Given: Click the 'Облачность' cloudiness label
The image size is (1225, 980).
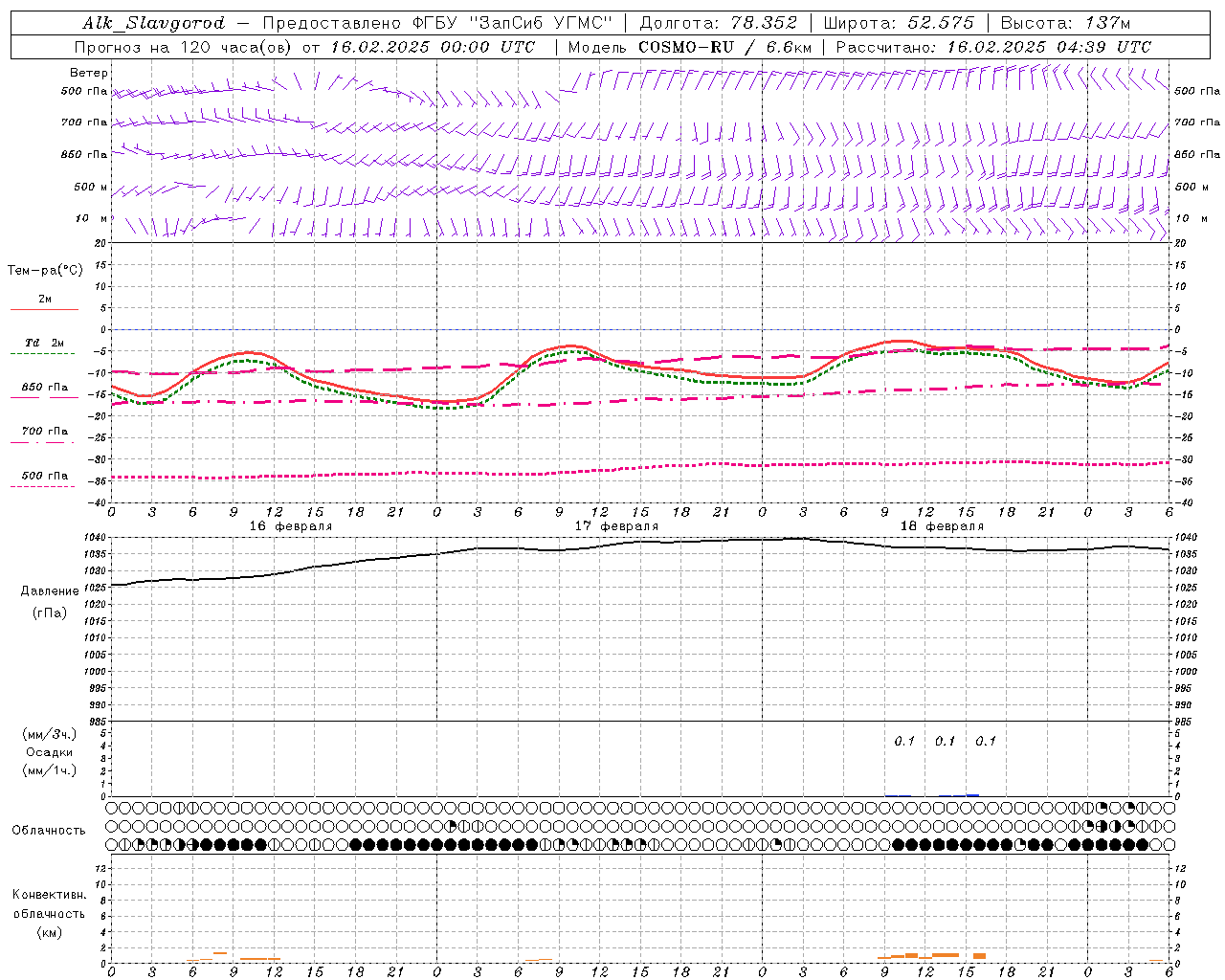Looking at the screenshot, I should click(49, 830).
